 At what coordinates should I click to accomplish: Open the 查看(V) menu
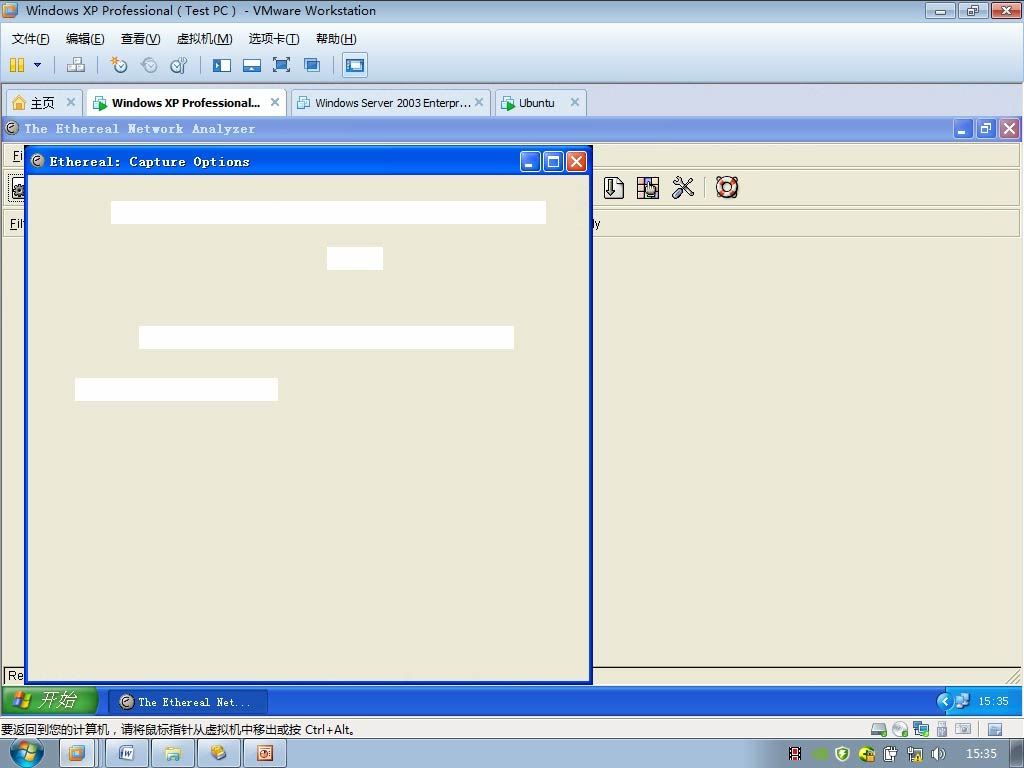[x=140, y=39]
